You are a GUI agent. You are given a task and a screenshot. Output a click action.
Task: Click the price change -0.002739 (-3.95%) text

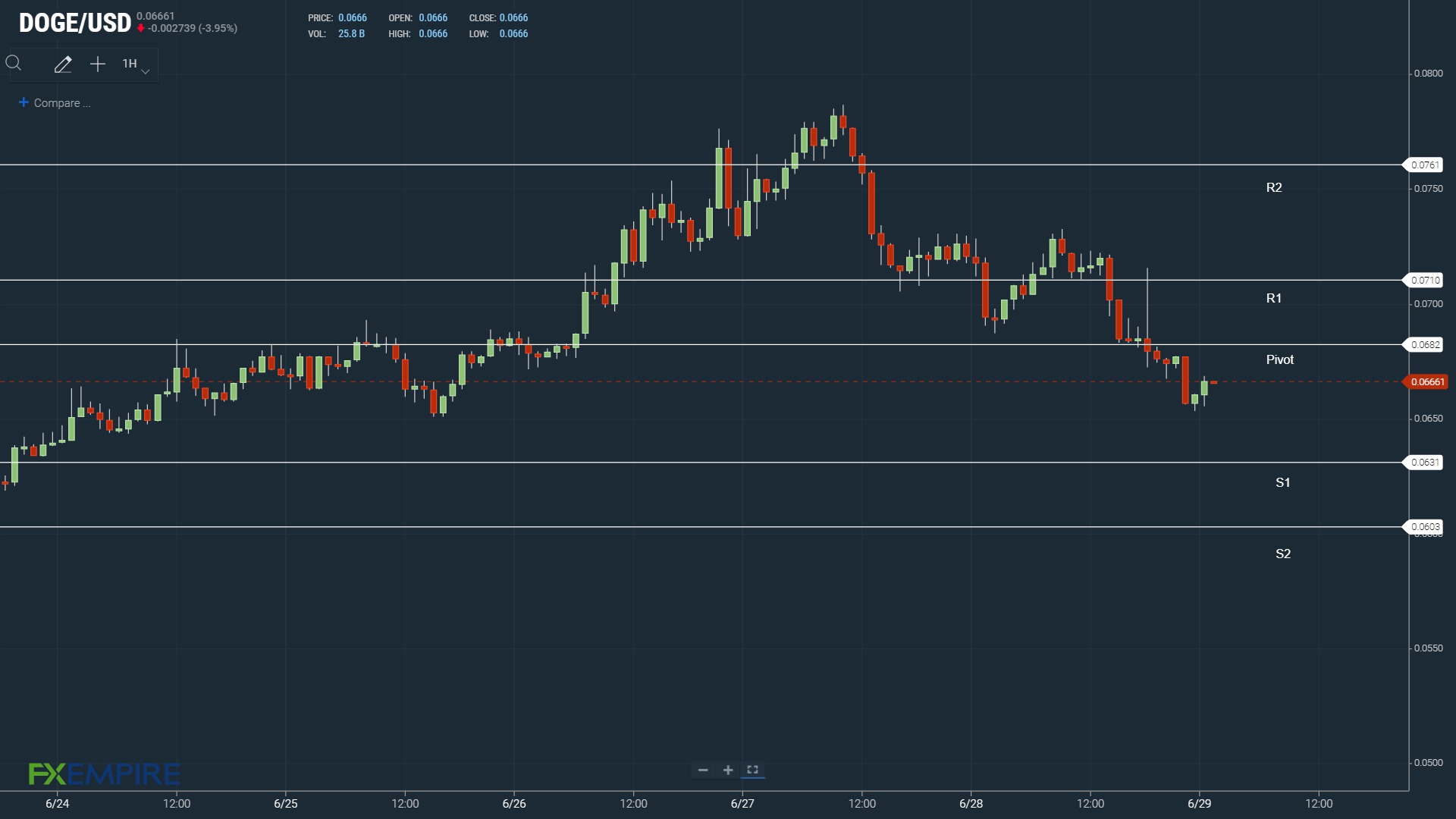[x=193, y=29]
